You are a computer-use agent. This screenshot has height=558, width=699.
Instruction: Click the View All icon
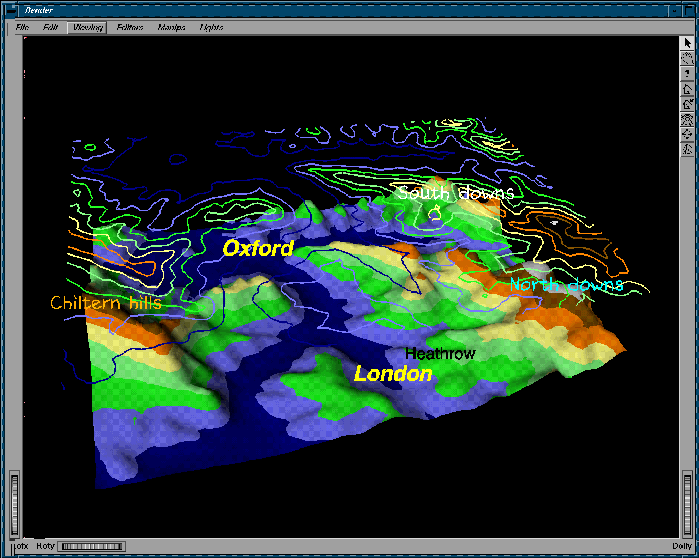[687, 118]
